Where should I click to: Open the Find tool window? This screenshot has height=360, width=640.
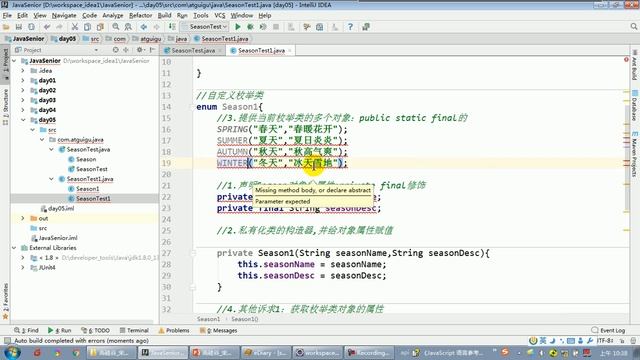click(26, 330)
